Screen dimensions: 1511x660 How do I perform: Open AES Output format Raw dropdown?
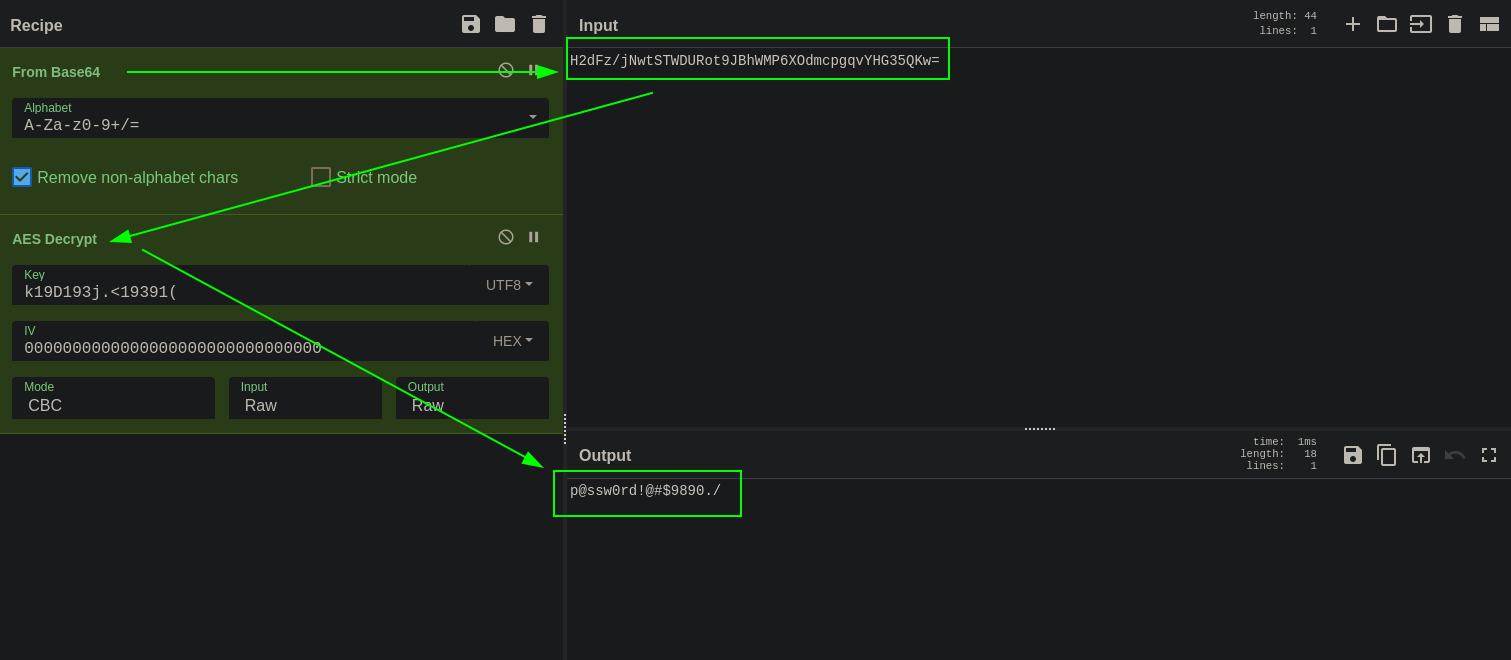point(472,398)
